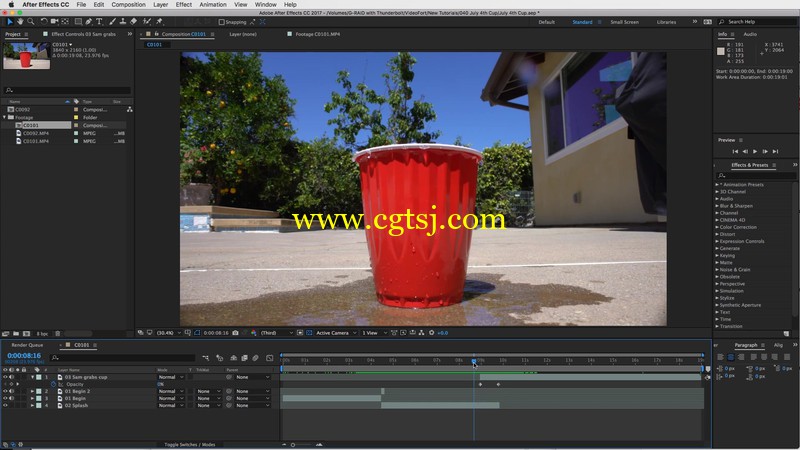This screenshot has height=450, width=800.
Task: Click the C0101 project thumbnail
Action: click(x=27, y=56)
